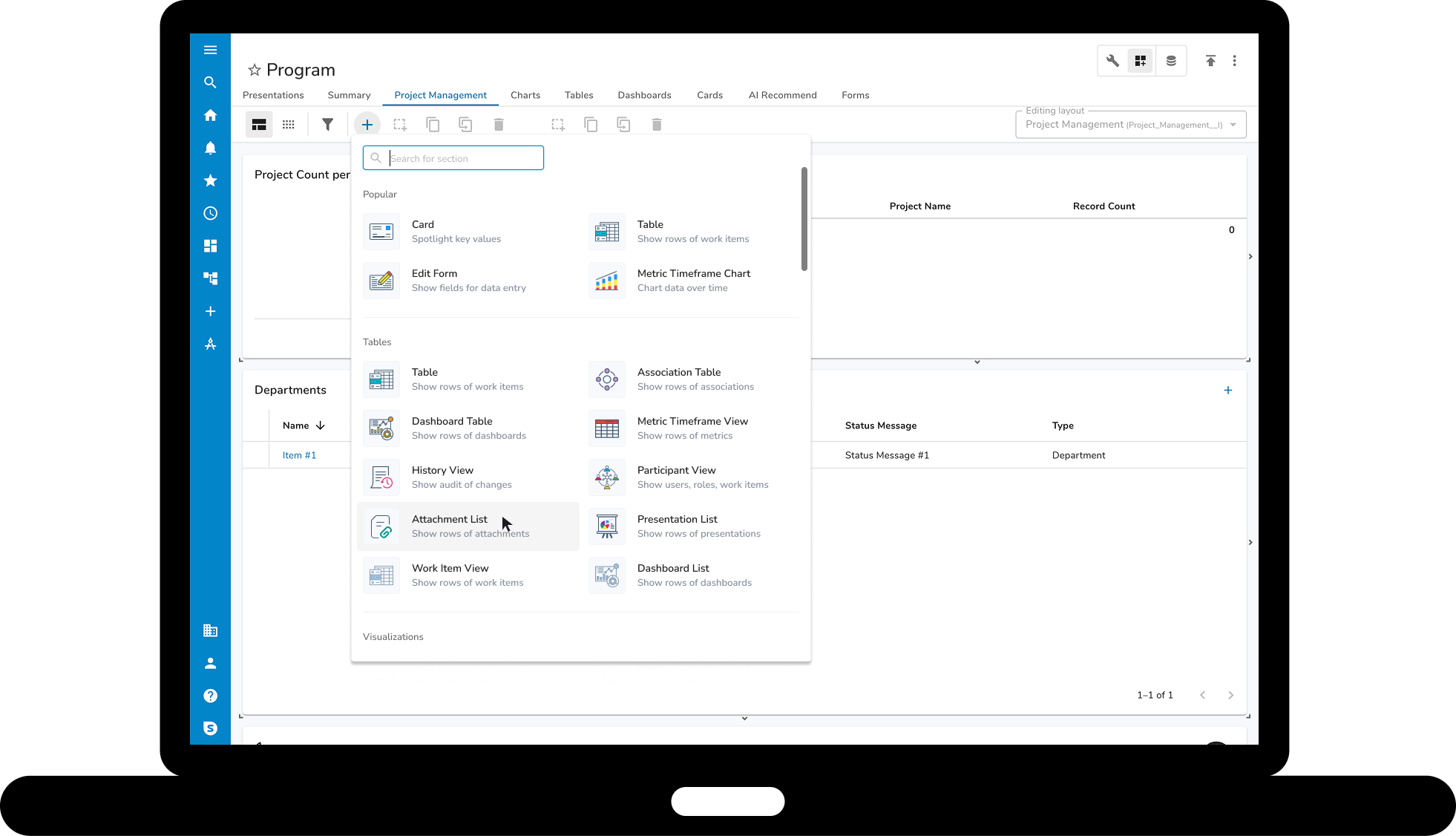Open user profile icon in sidebar

pos(210,663)
